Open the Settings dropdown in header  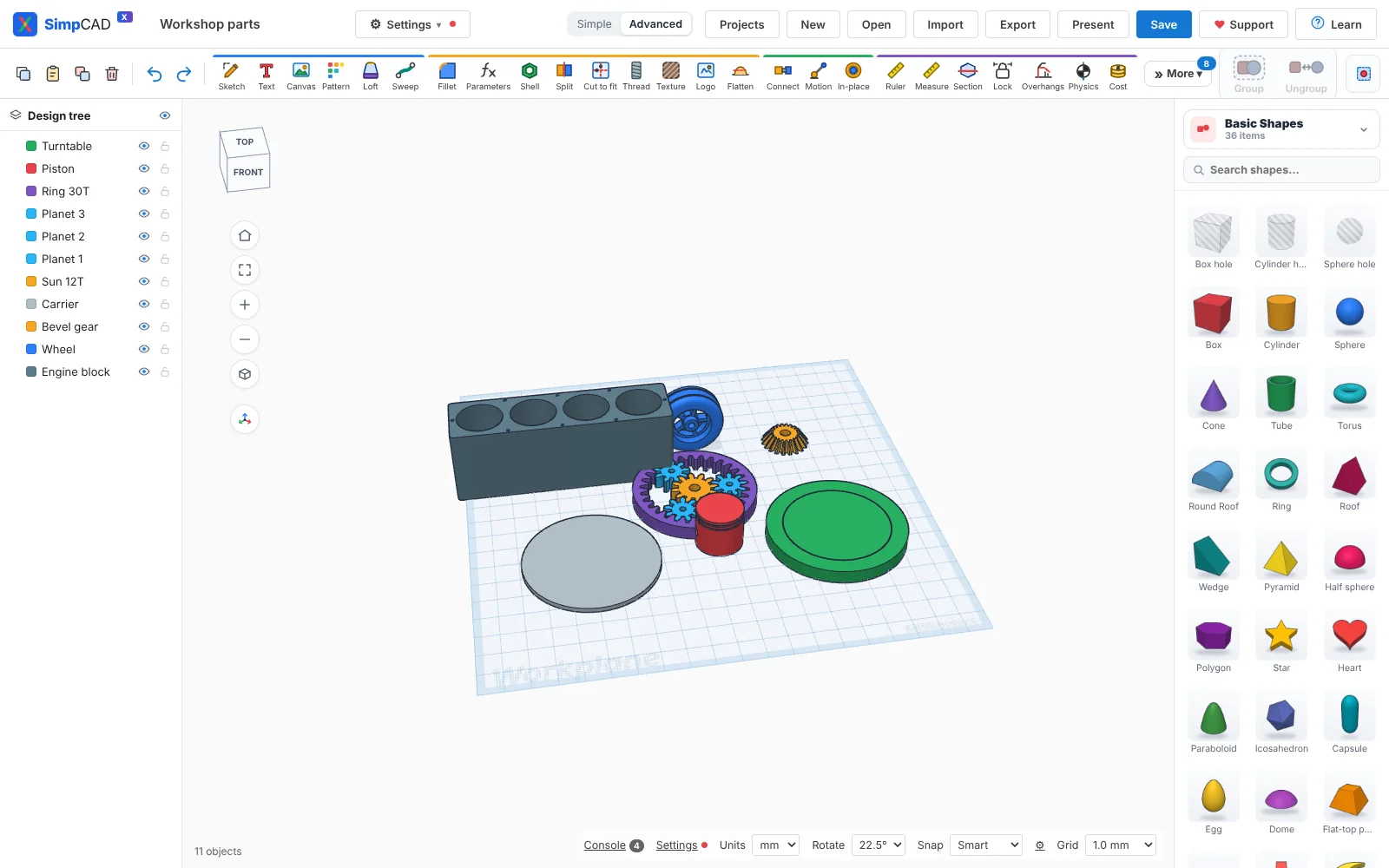(x=412, y=24)
